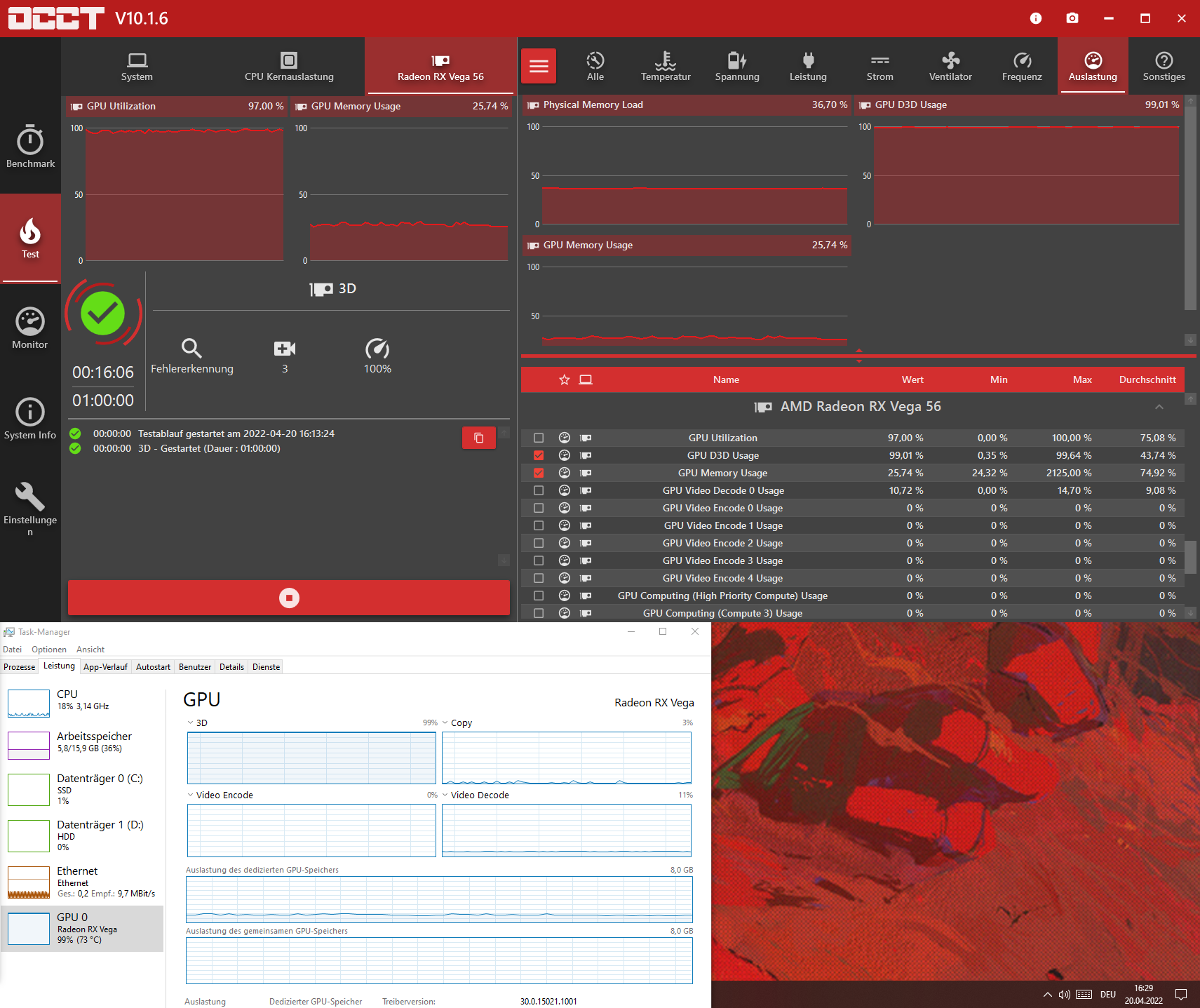Viewport: 1200px width, 1008px height.
Task: Take screenshot with camera icon in title bar
Action: pos(1072,18)
